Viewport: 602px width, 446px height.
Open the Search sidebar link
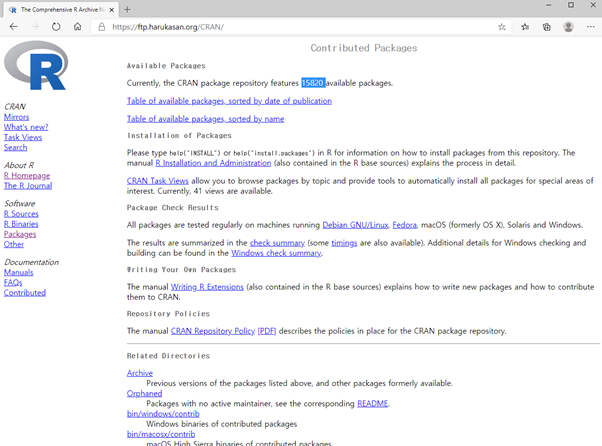click(x=15, y=147)
